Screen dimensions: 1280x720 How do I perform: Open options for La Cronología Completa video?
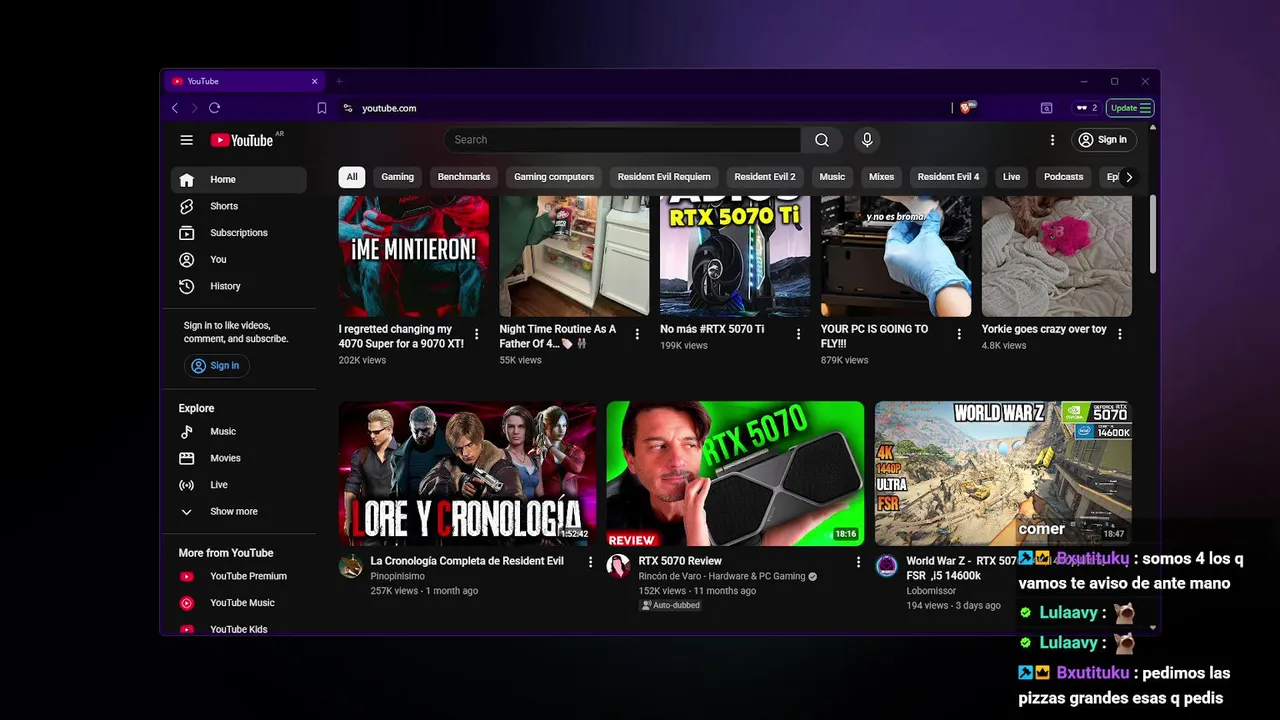tap(590, 562)
